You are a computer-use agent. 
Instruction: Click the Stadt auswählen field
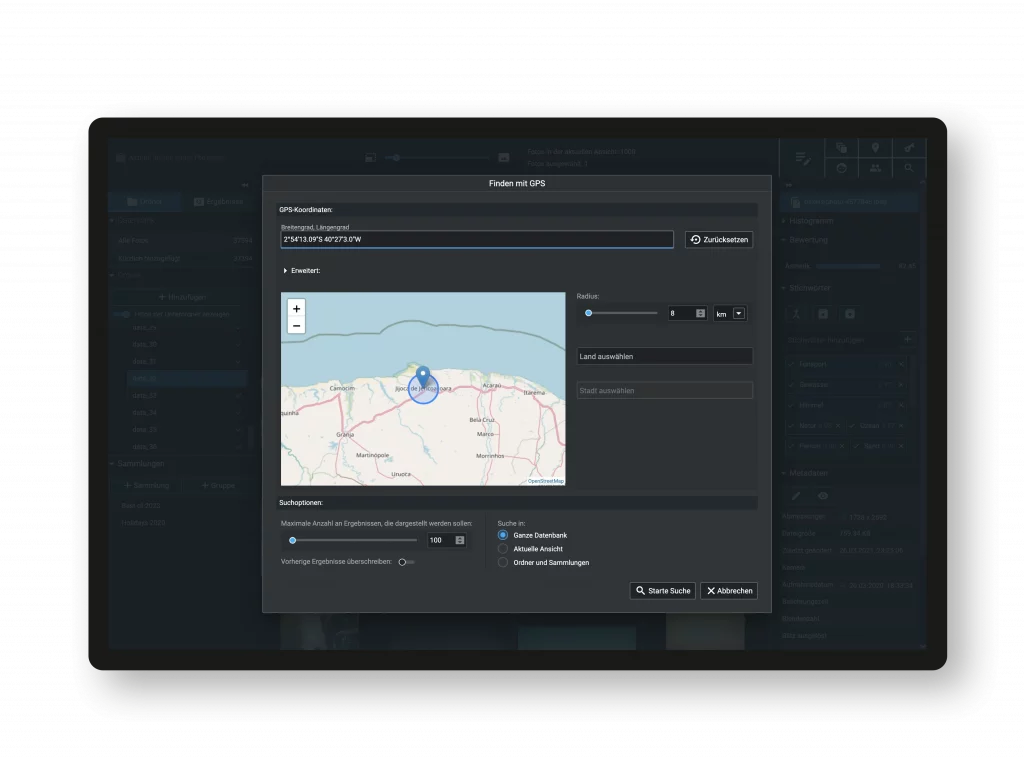[x=664, y=390]
